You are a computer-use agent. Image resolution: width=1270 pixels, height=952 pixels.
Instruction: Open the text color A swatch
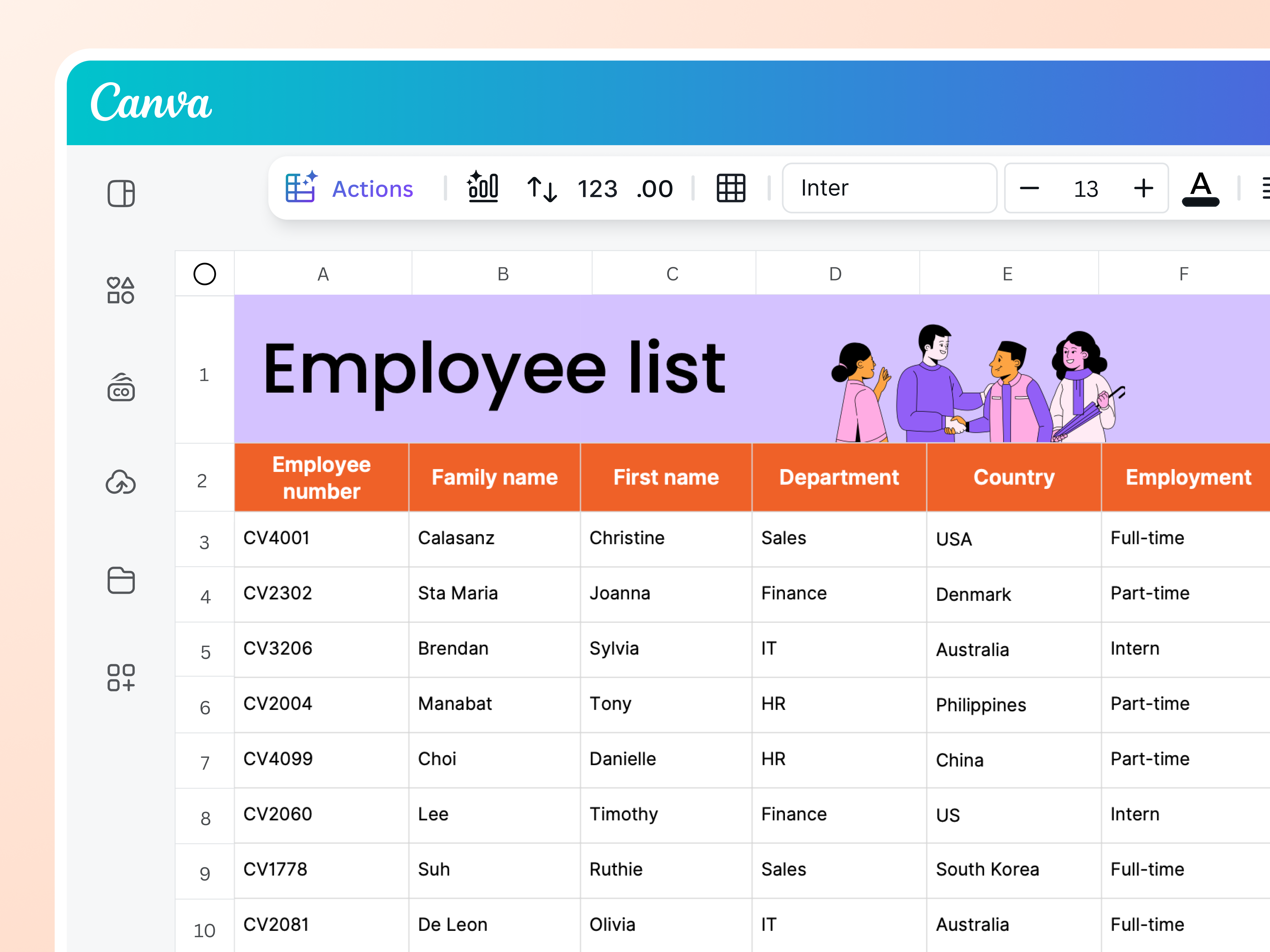(x=1200, y=189)
